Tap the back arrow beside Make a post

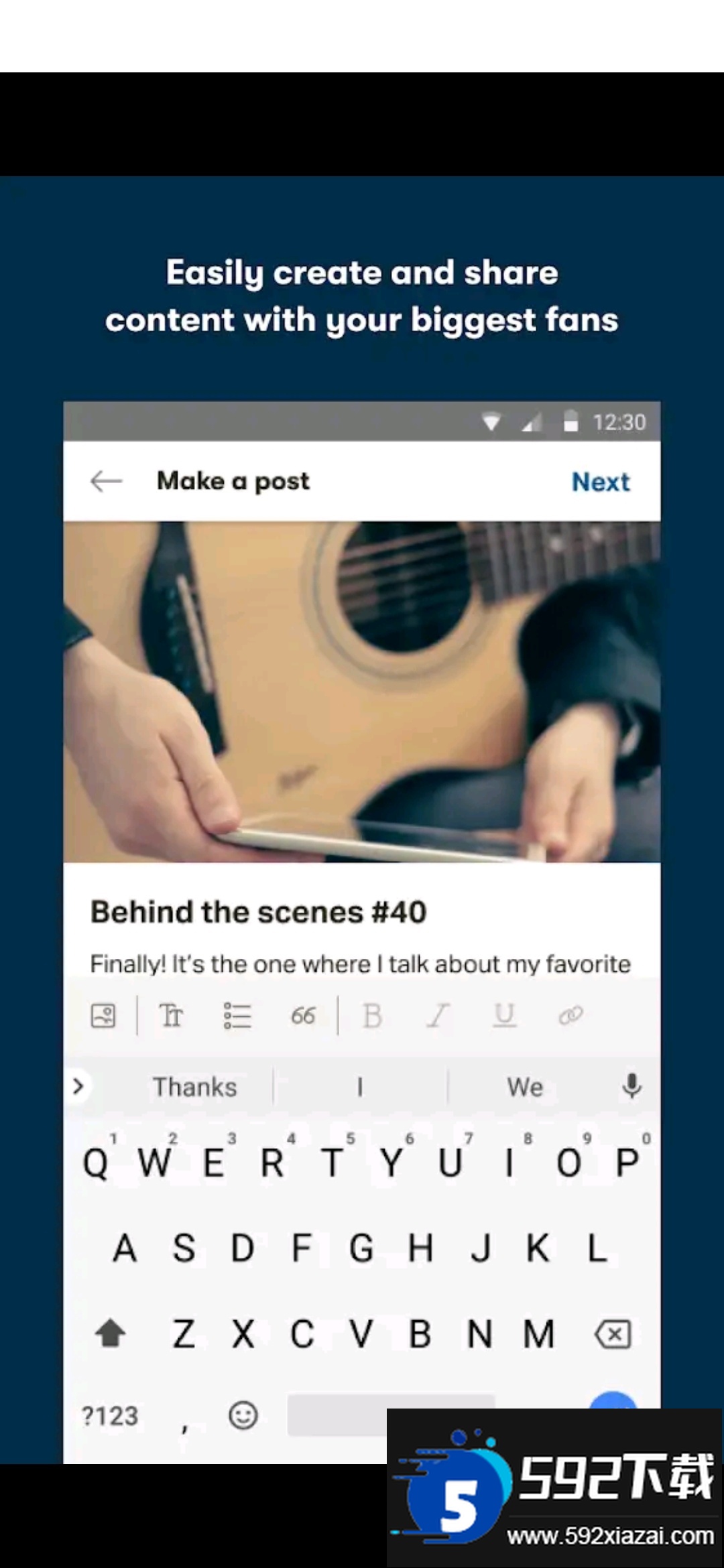pyautogui.click(x=106, y=481)
